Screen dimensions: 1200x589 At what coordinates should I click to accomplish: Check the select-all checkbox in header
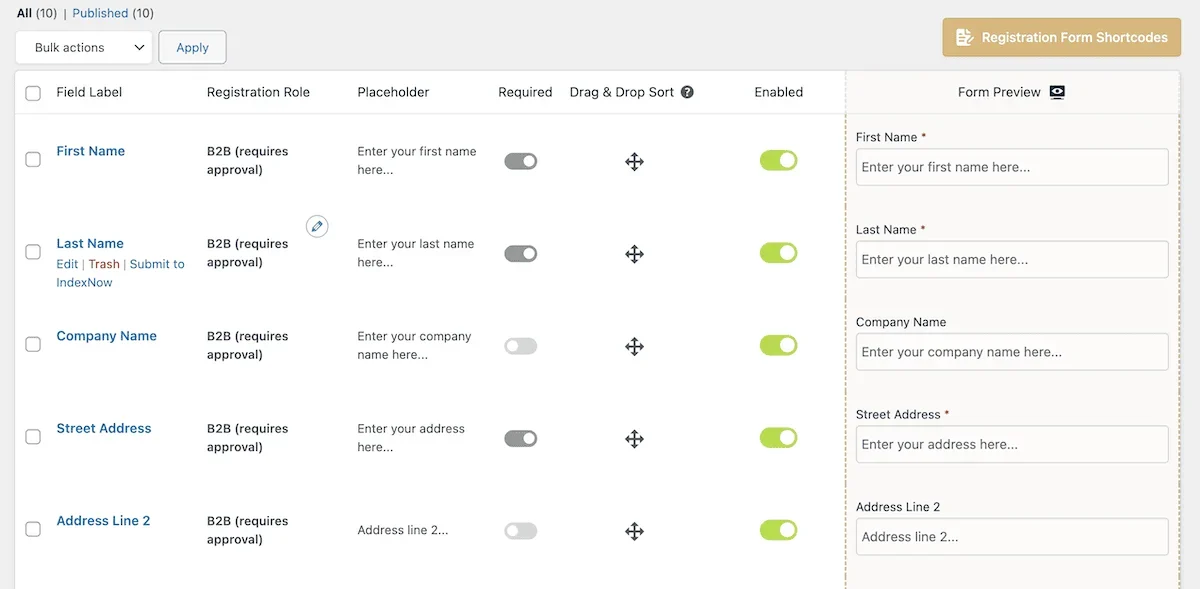pyautogui.click(x=32, y=91)
